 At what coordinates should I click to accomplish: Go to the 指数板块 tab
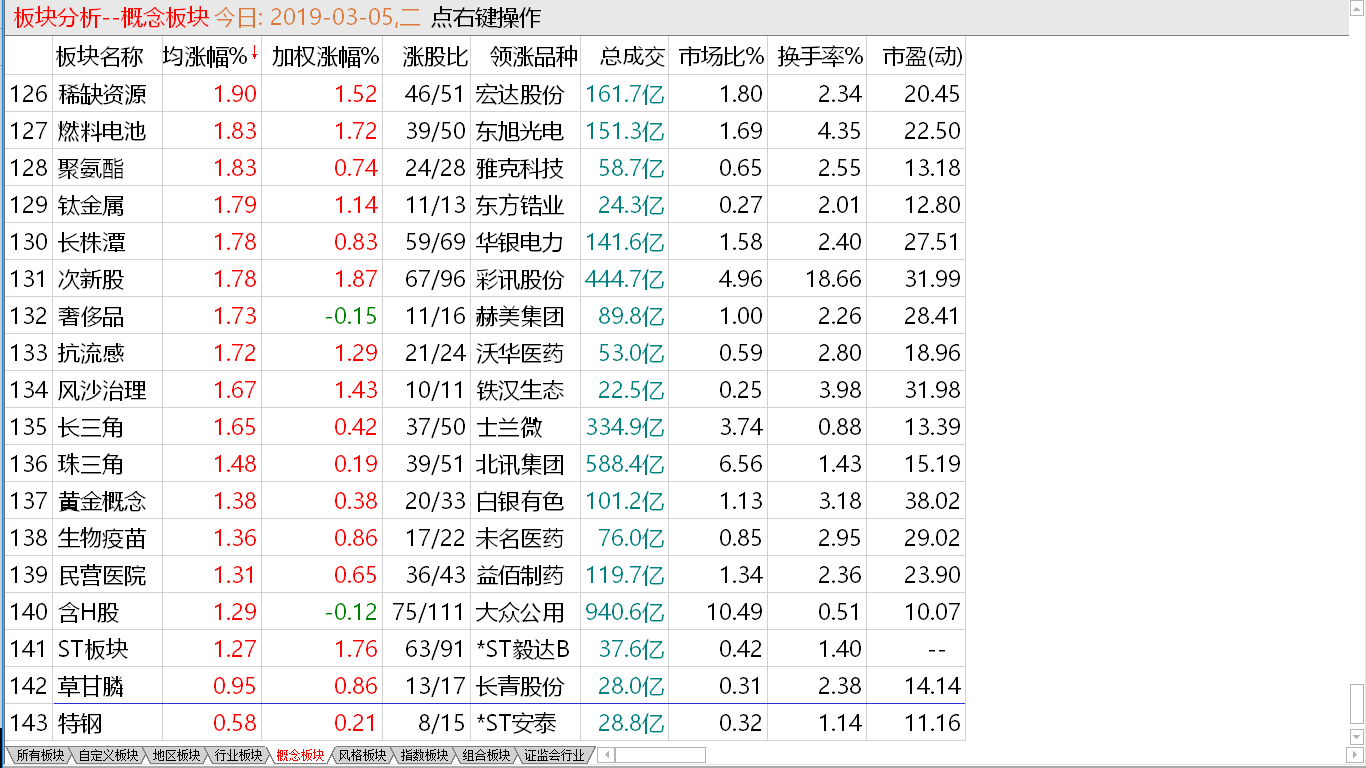click(x=424, y=755)
